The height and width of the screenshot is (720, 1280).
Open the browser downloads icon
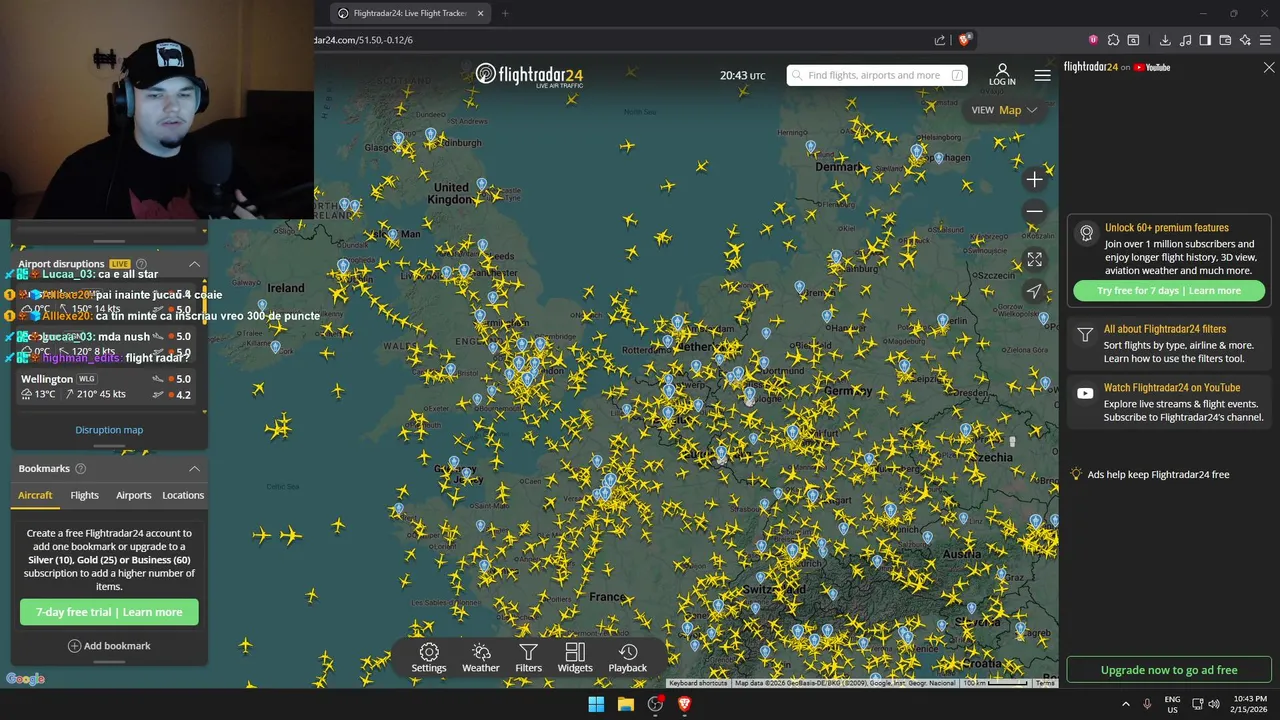click(1165, 40)
